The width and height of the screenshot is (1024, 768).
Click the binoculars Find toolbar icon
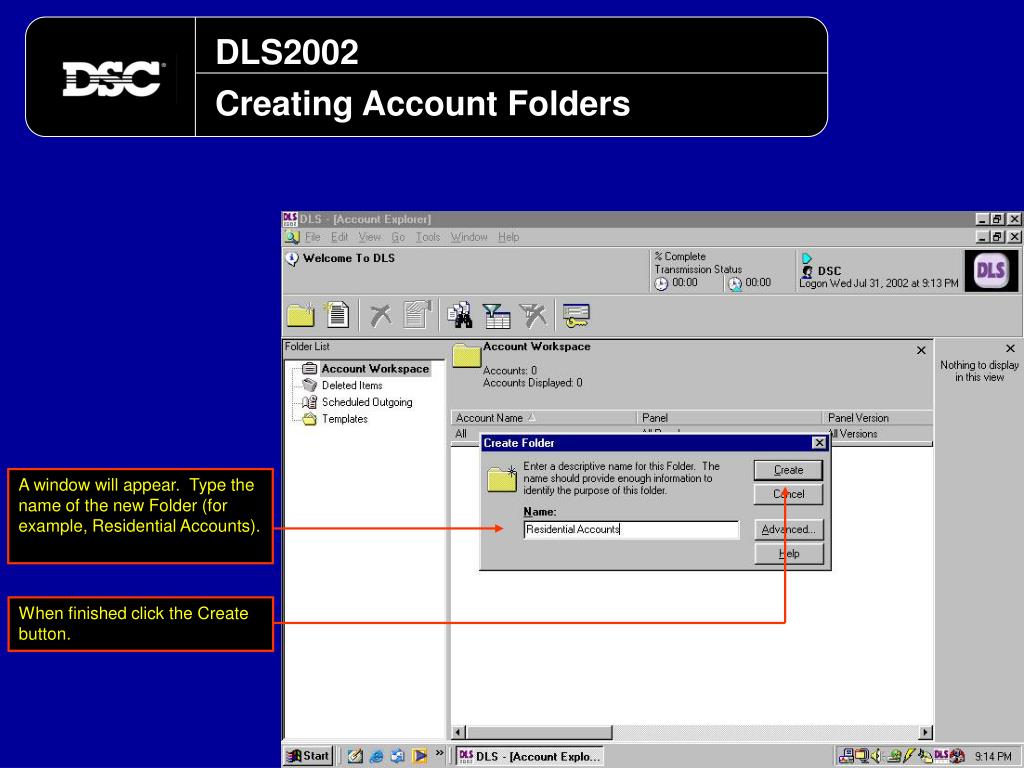tap(460, 315)
